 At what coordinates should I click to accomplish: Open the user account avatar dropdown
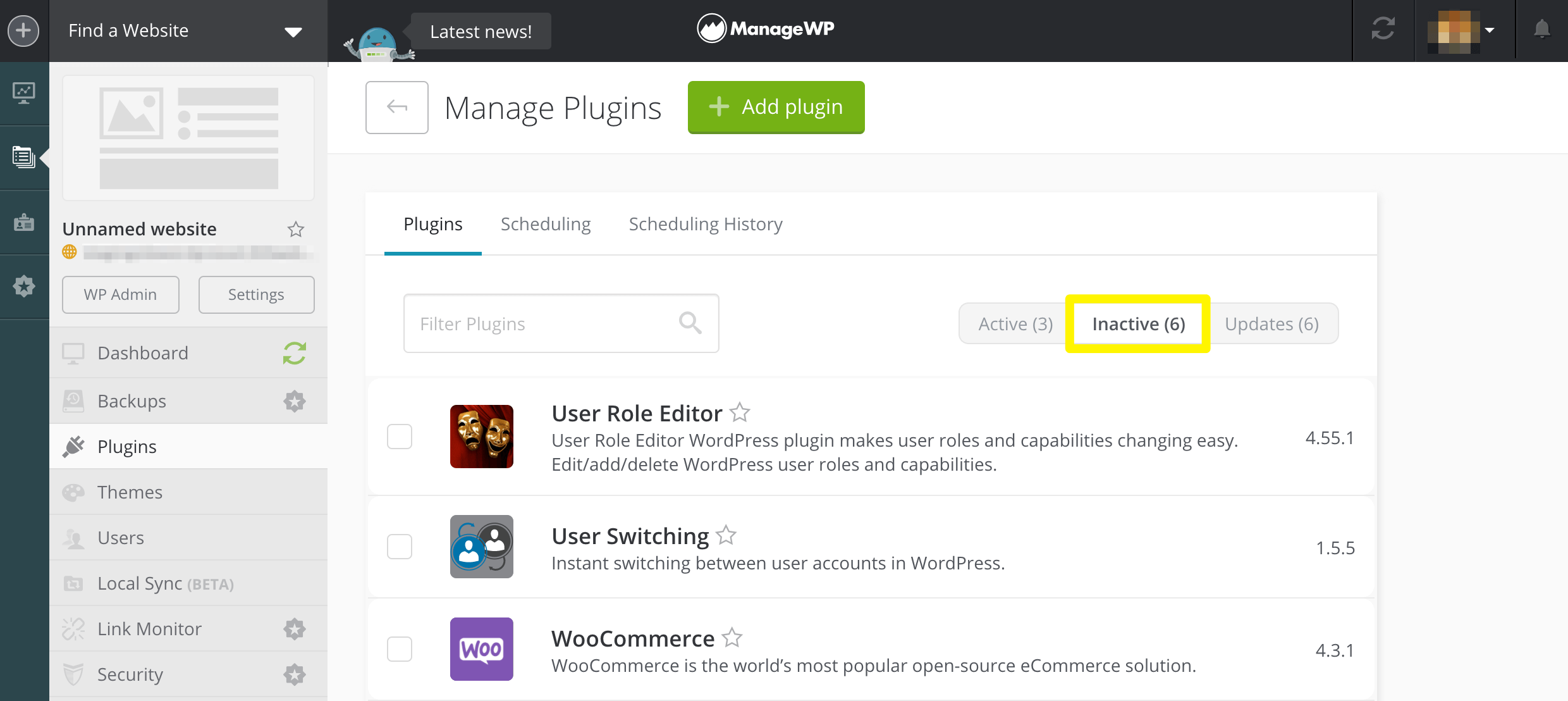click(1461, 30)
